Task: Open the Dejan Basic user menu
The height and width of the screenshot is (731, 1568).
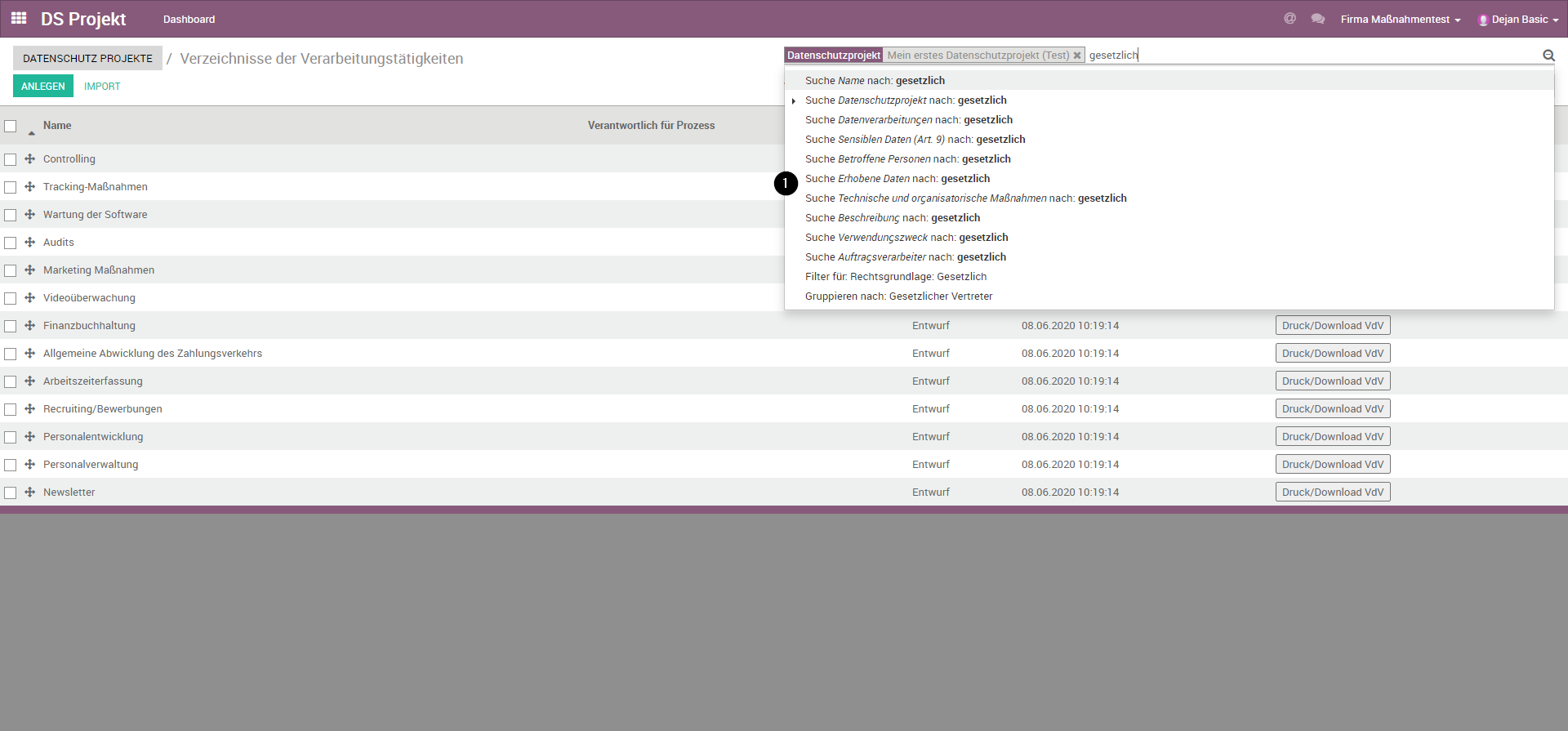Action: [x=1518, y=20]
